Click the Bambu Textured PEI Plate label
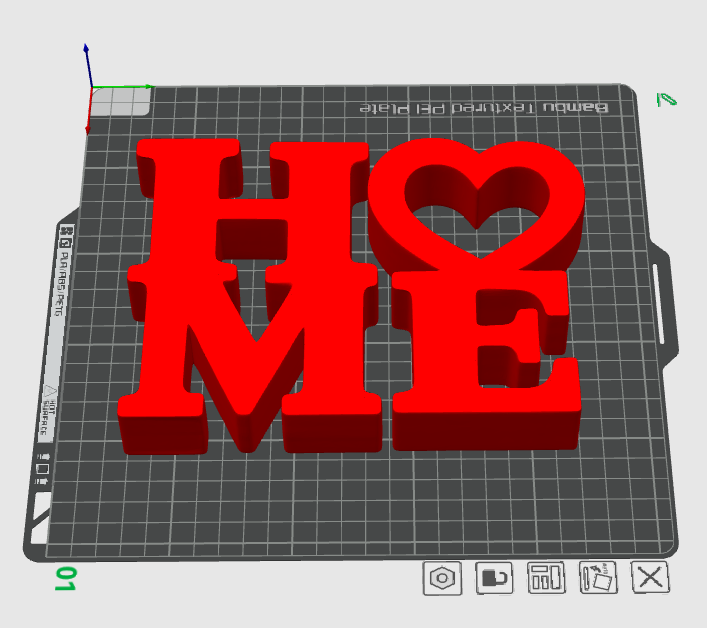This screenshot has width=707, height=628. pos(484,108)
